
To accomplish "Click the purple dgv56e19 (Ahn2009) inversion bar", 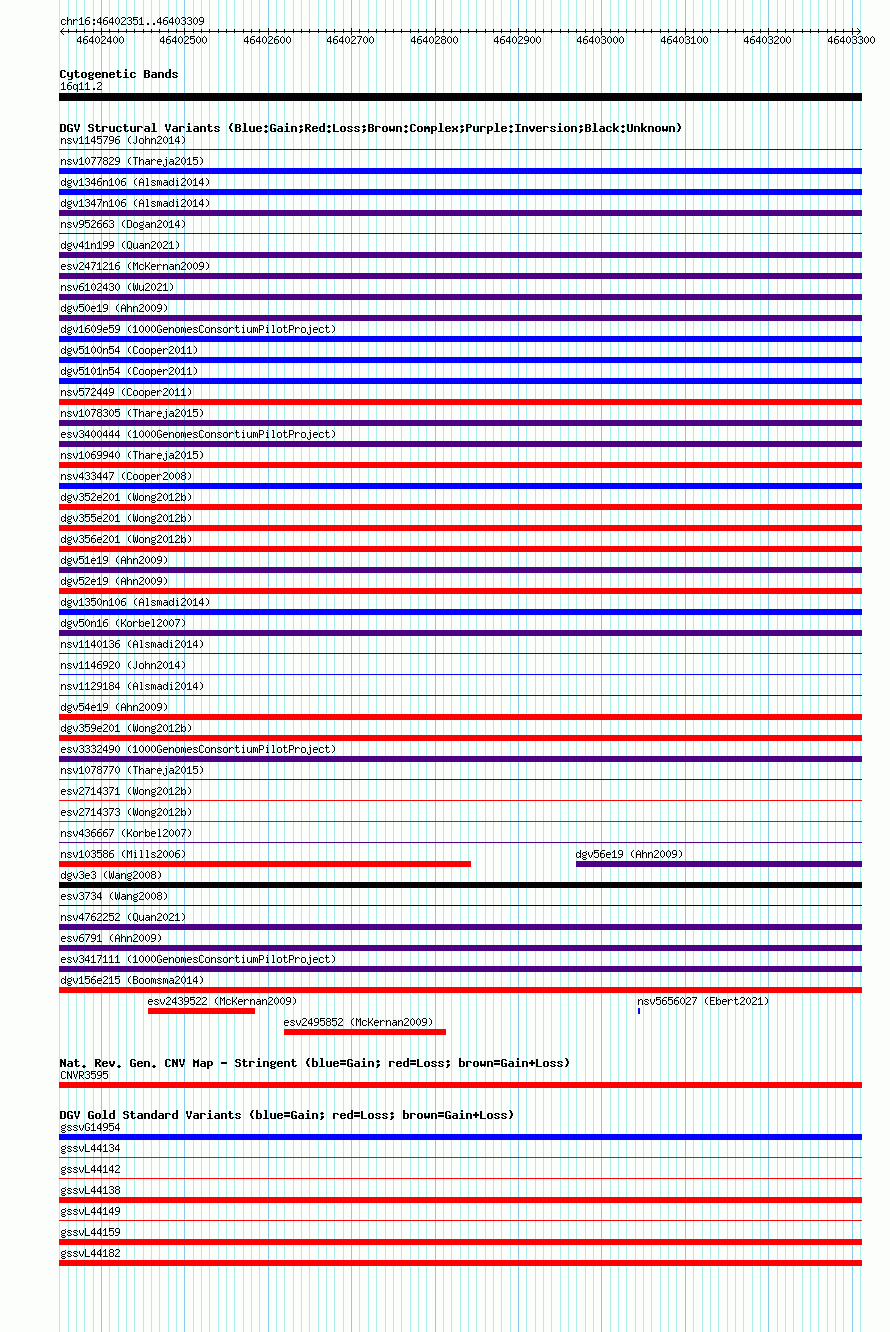I will coord(719,864).
